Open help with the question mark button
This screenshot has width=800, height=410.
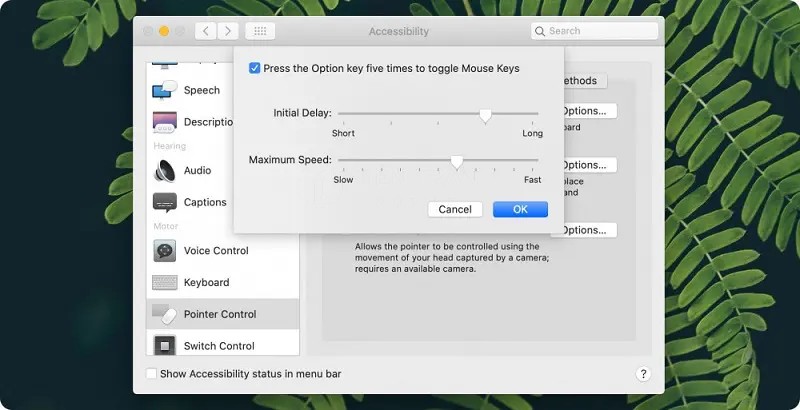[x=643, y=374]
